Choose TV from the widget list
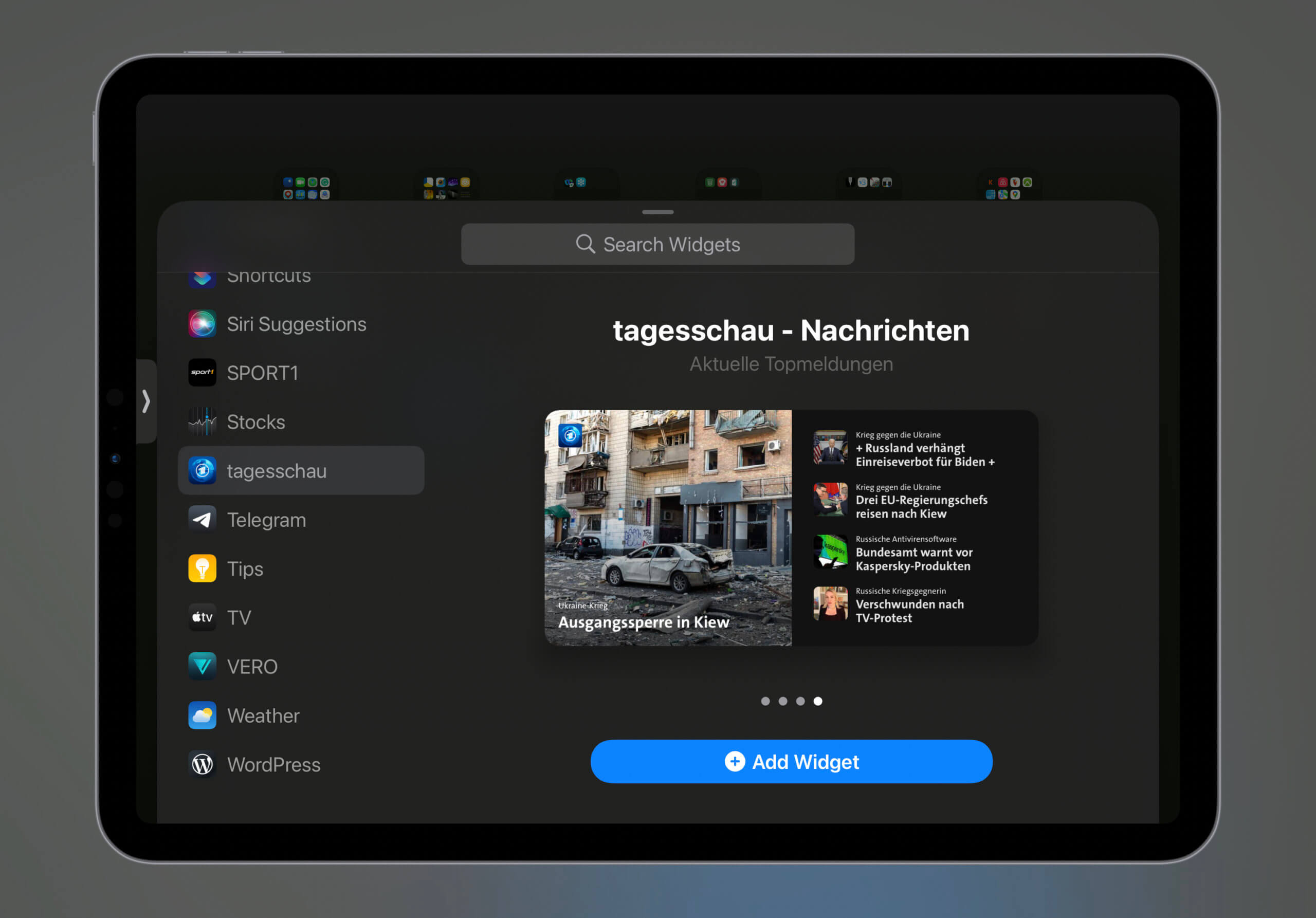 tap(301, 617)
